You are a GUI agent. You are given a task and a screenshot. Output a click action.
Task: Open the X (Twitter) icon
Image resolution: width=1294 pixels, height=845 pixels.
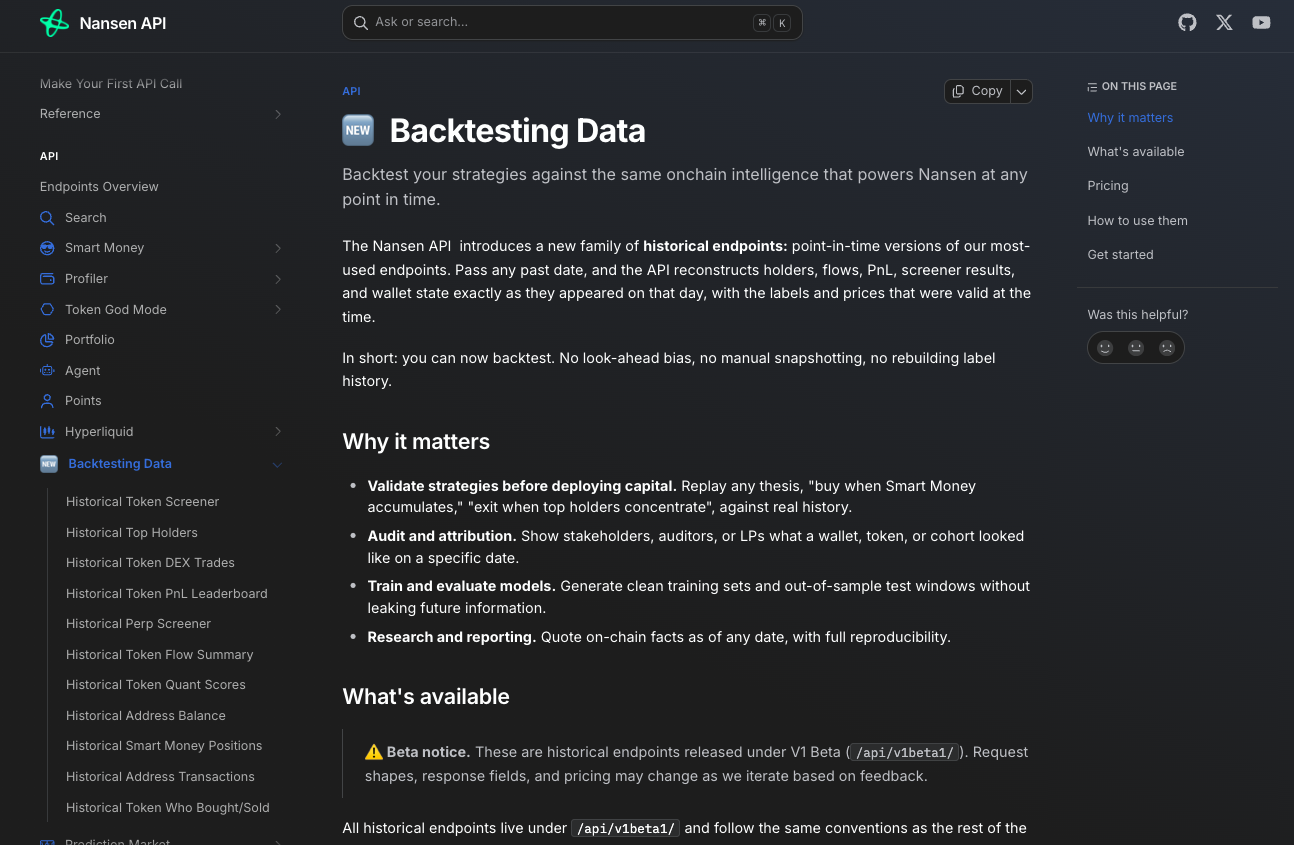1224,22
